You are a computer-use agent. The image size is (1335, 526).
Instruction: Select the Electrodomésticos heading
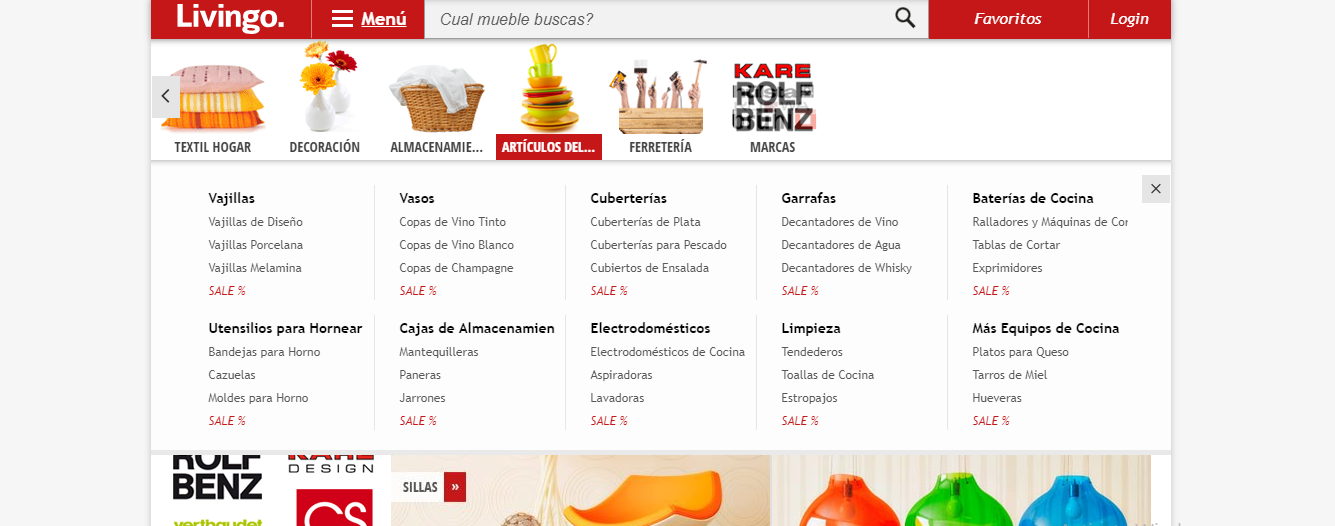coord(650,328)
